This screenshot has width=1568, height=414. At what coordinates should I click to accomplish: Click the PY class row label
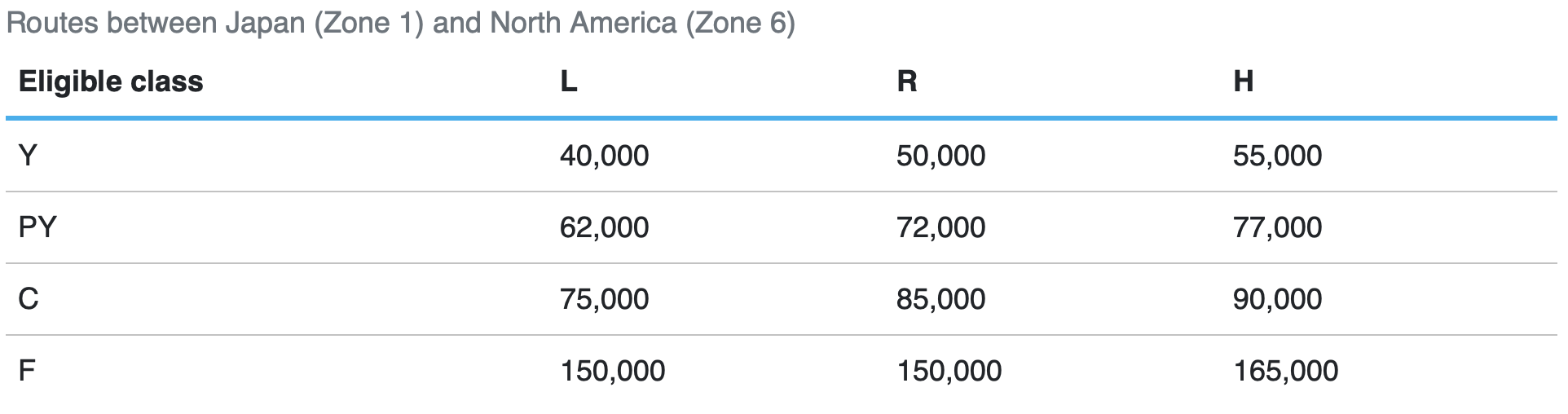(x=37, y=227)
